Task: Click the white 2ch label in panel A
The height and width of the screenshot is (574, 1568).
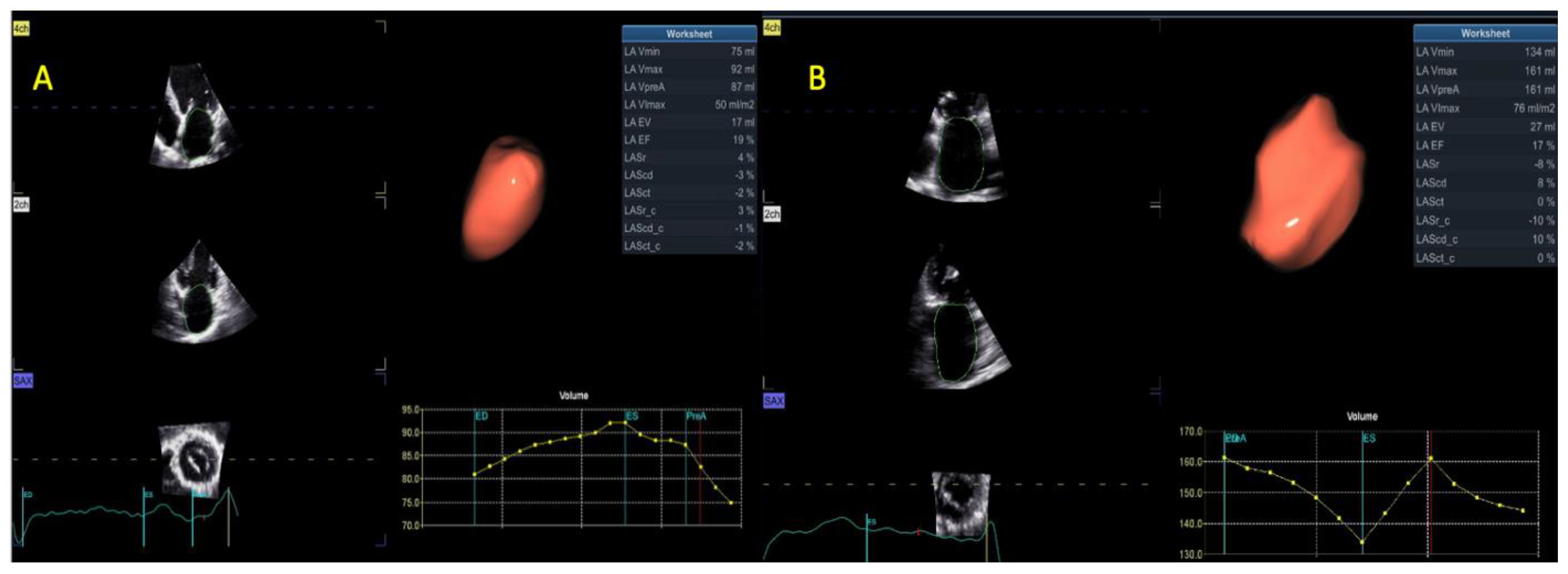Action: pos(21,204)
